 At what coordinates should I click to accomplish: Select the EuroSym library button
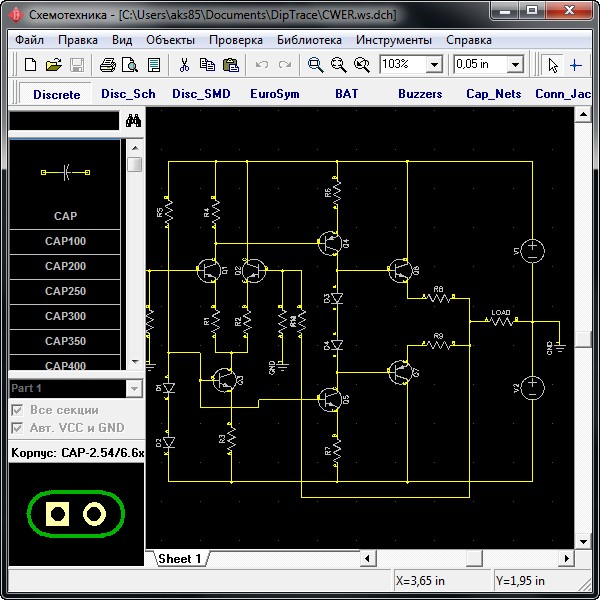(274, 93)
